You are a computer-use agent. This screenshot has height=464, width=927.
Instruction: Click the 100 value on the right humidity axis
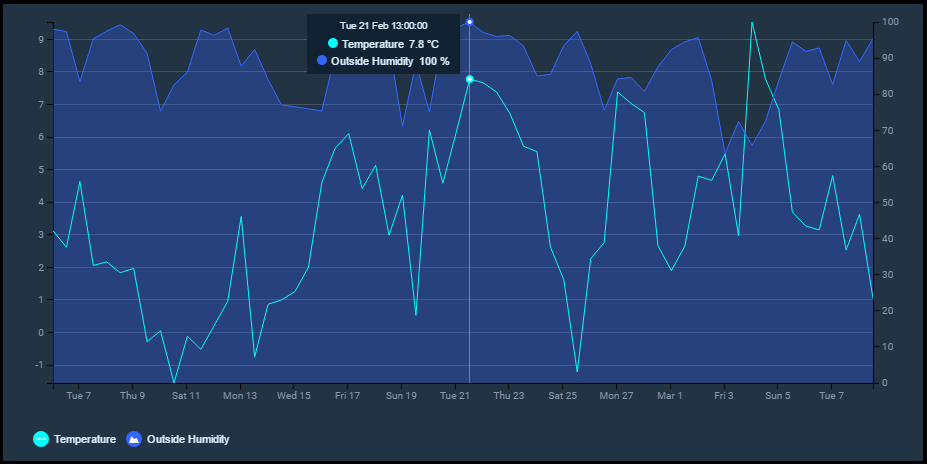click(889, 22)
